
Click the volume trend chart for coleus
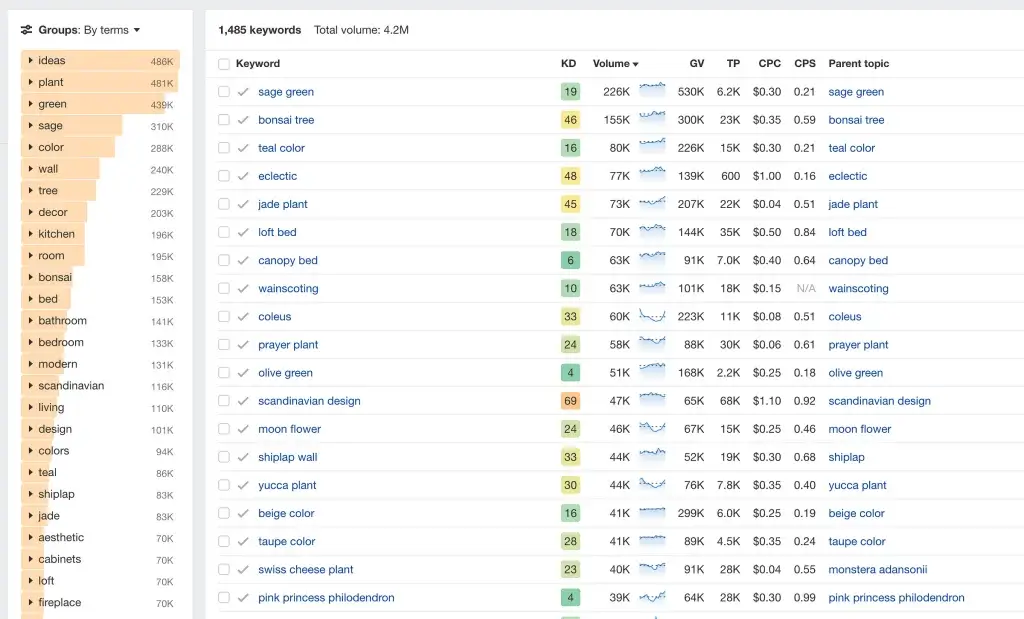click(652, 316)
